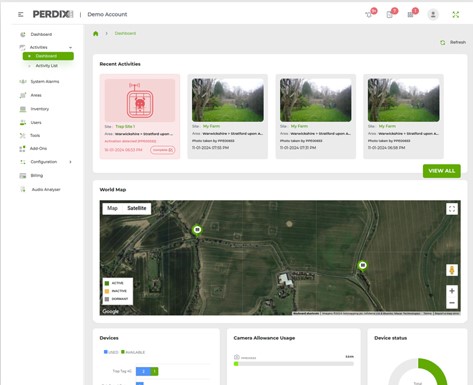This screenshot has height=385, width=473.
Task: Toggle the map fullscreen view icon
Action: 452,209
